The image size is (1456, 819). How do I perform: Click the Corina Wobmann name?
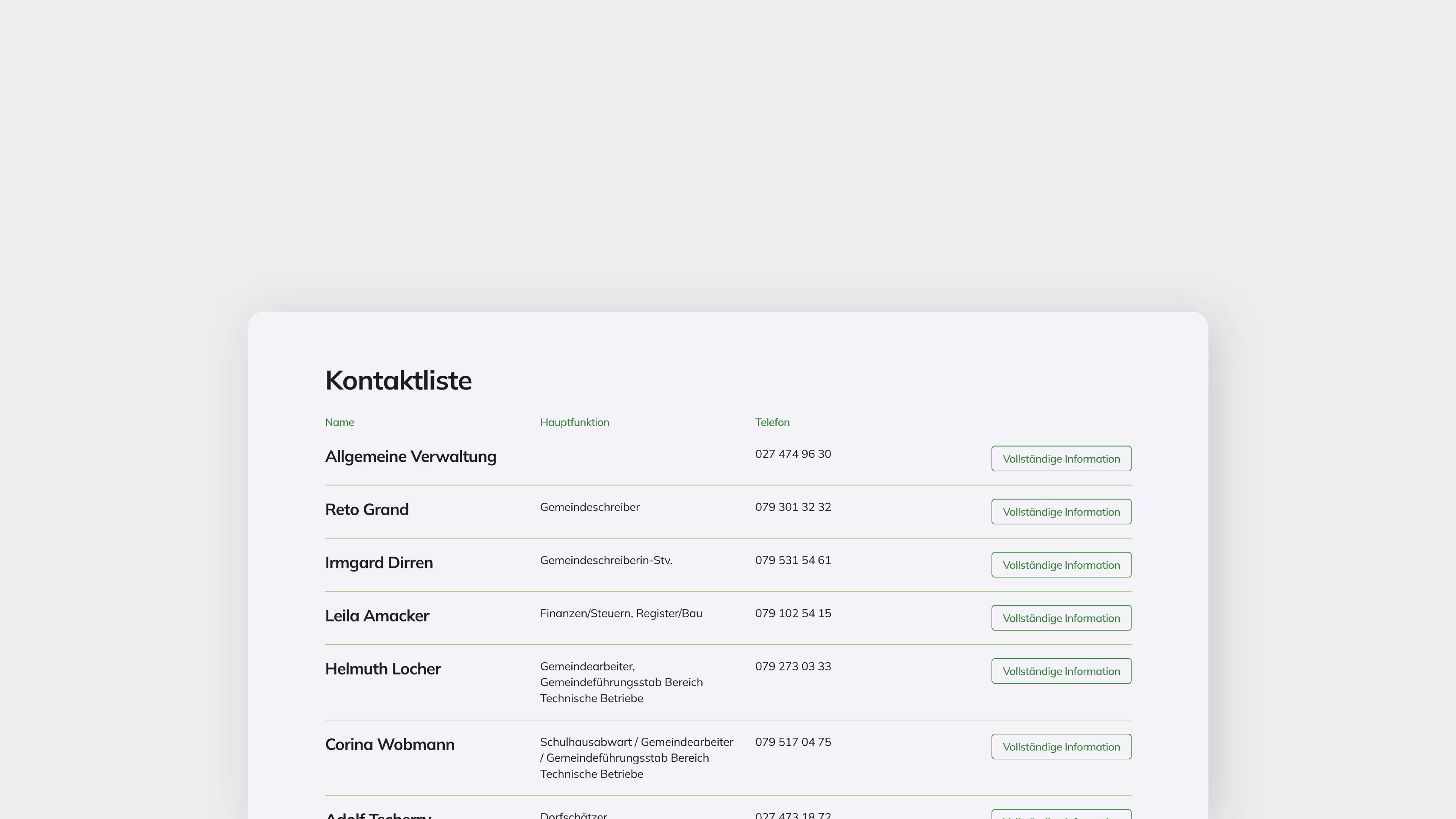coord(389,745)
